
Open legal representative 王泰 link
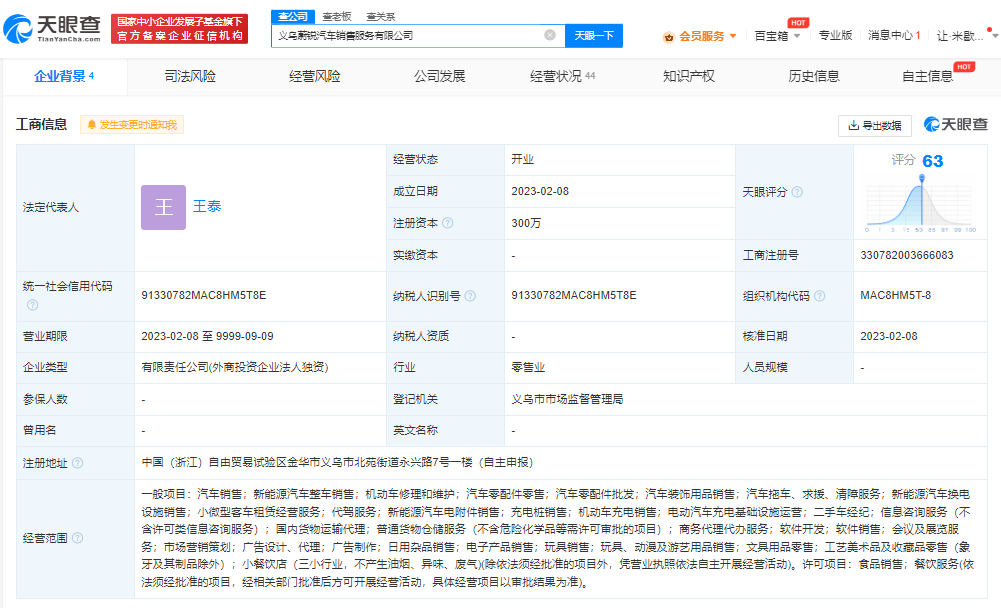(207, 207)
